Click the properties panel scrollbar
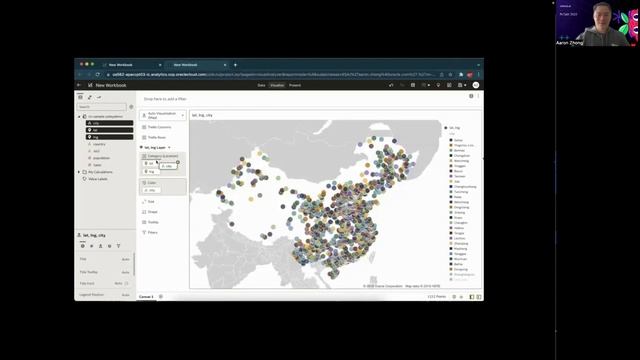This screenshot has width=640, height=360. pyautogui.click(x=134, y=264)
